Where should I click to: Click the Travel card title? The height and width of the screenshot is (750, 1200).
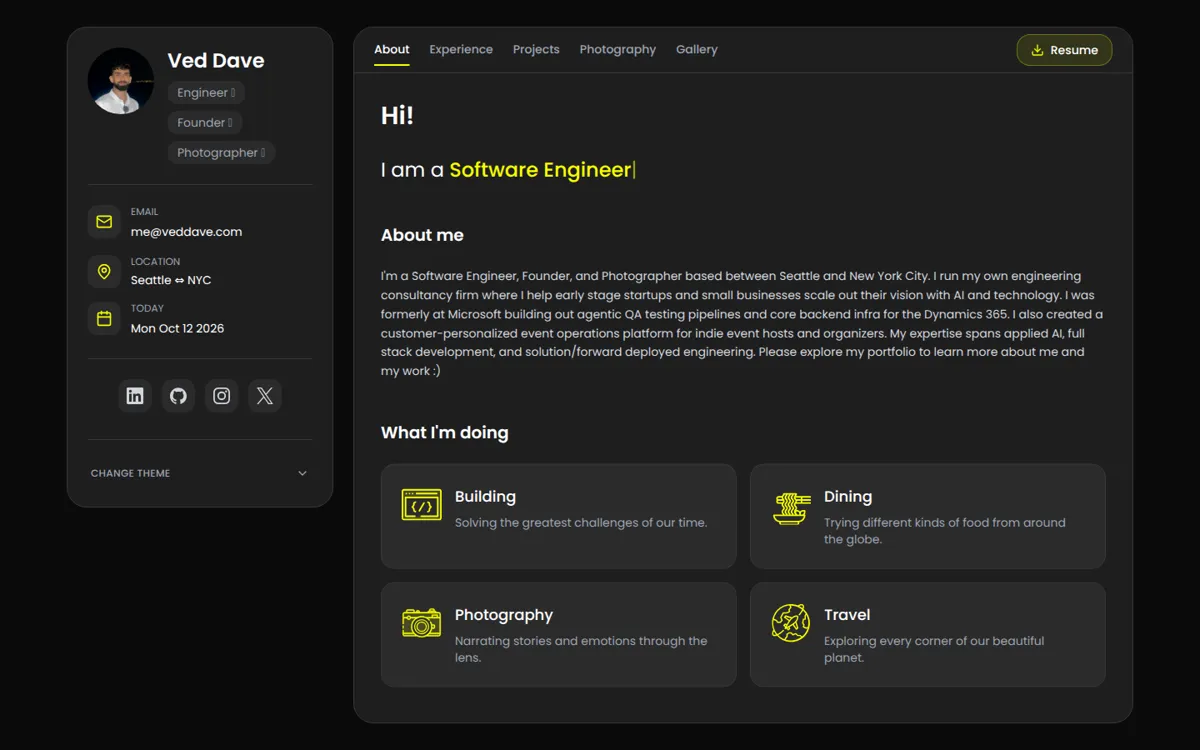[x=847, y=615]
